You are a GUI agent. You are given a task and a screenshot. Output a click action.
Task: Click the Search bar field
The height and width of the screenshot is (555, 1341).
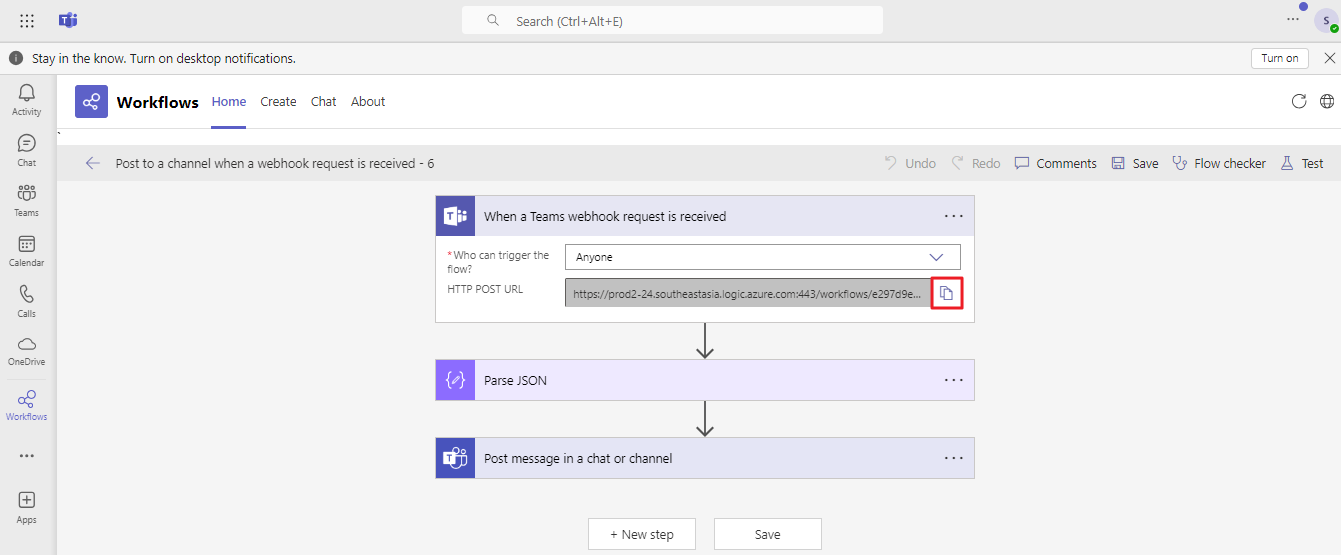coord(672,20)
